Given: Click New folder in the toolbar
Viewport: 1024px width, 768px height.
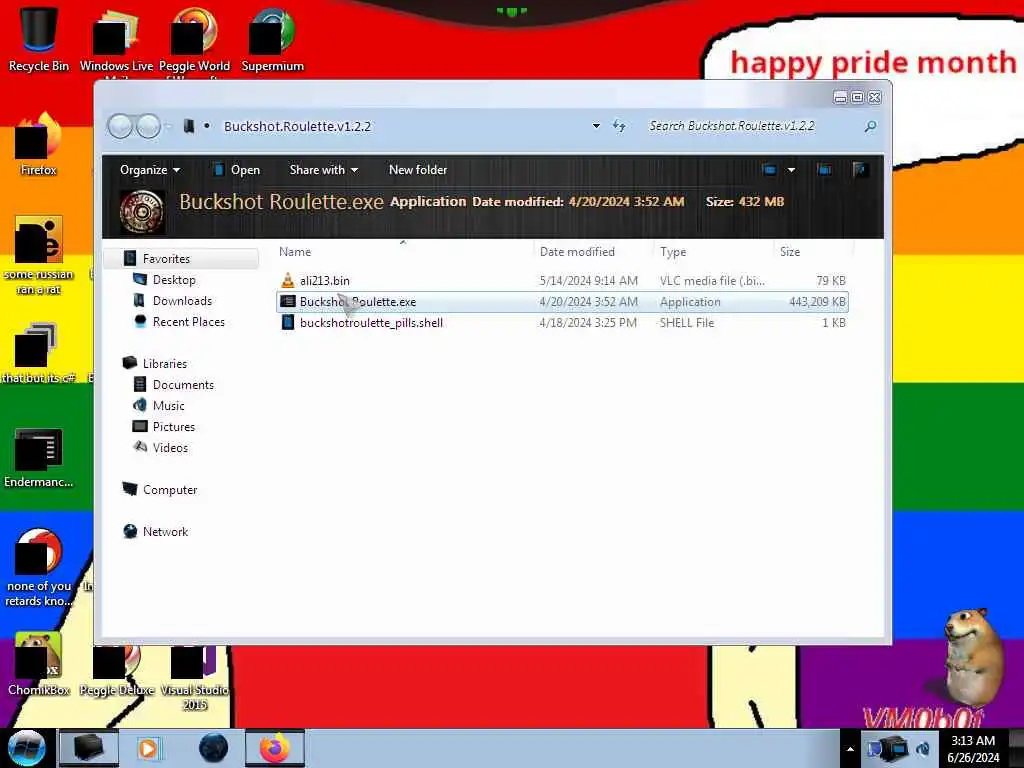Looking at the screenshot, I should coord(418,170).
